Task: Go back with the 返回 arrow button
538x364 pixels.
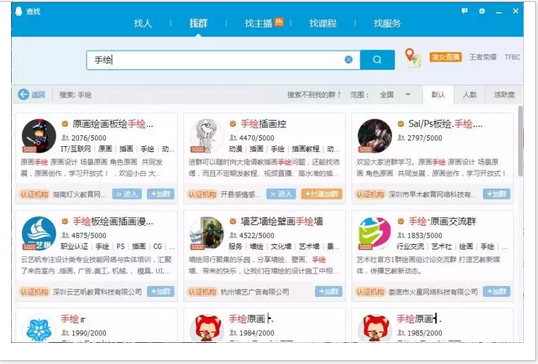Action: coord(32,94)
